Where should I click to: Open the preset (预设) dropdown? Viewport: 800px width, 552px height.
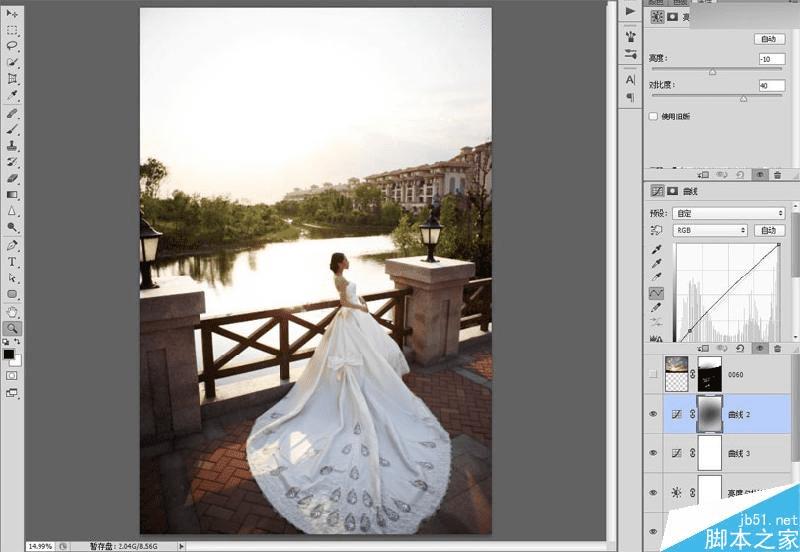[x=729, y=213]
